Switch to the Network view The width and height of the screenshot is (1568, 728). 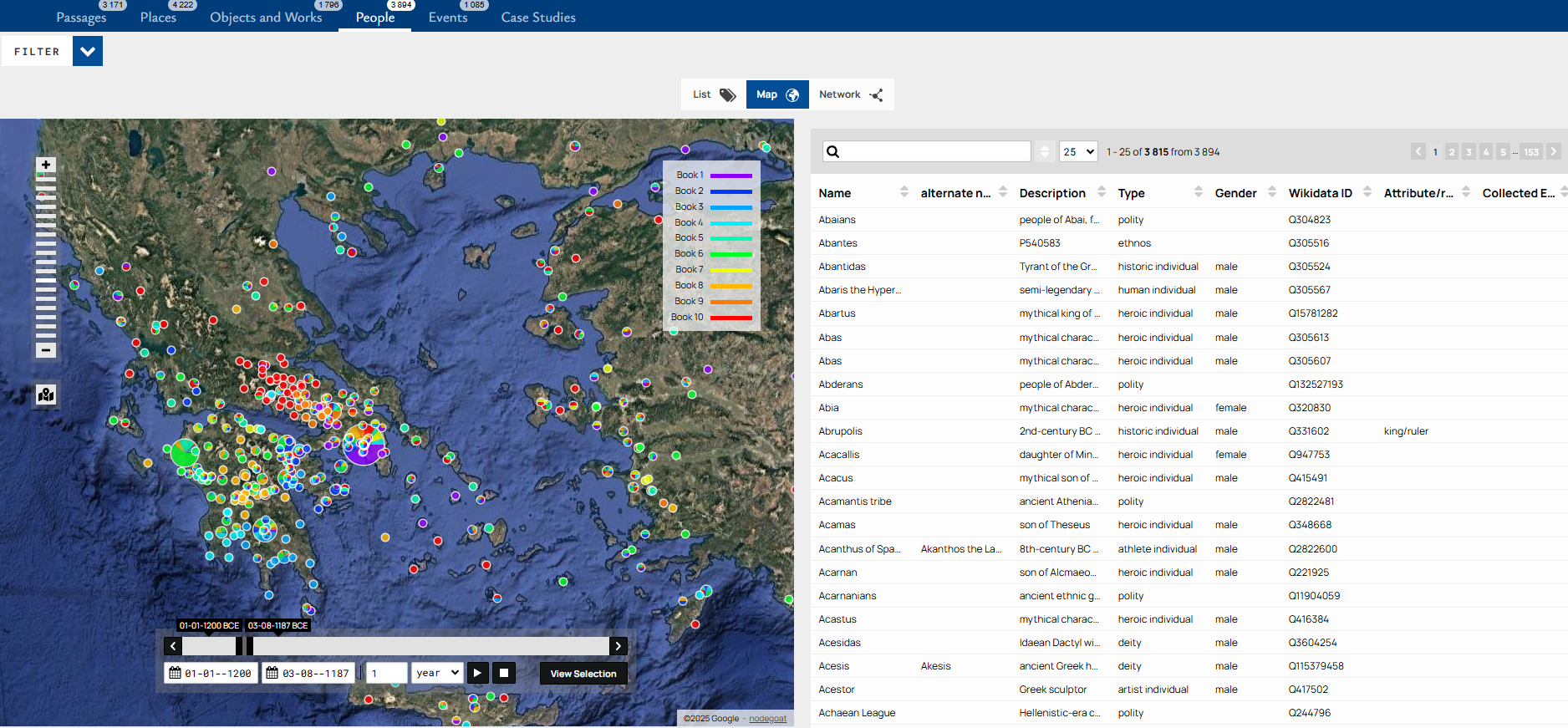click(850, 94)
